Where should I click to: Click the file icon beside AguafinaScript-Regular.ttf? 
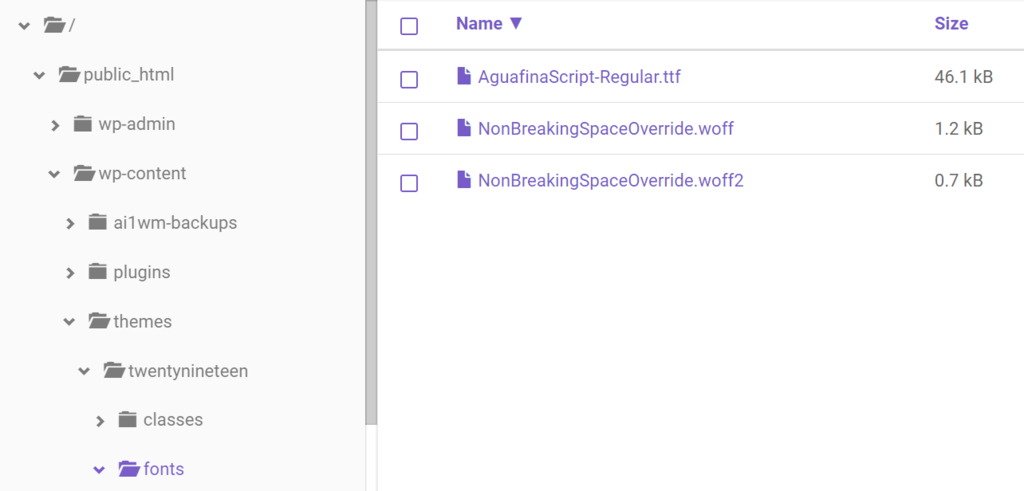pos(463,76)
